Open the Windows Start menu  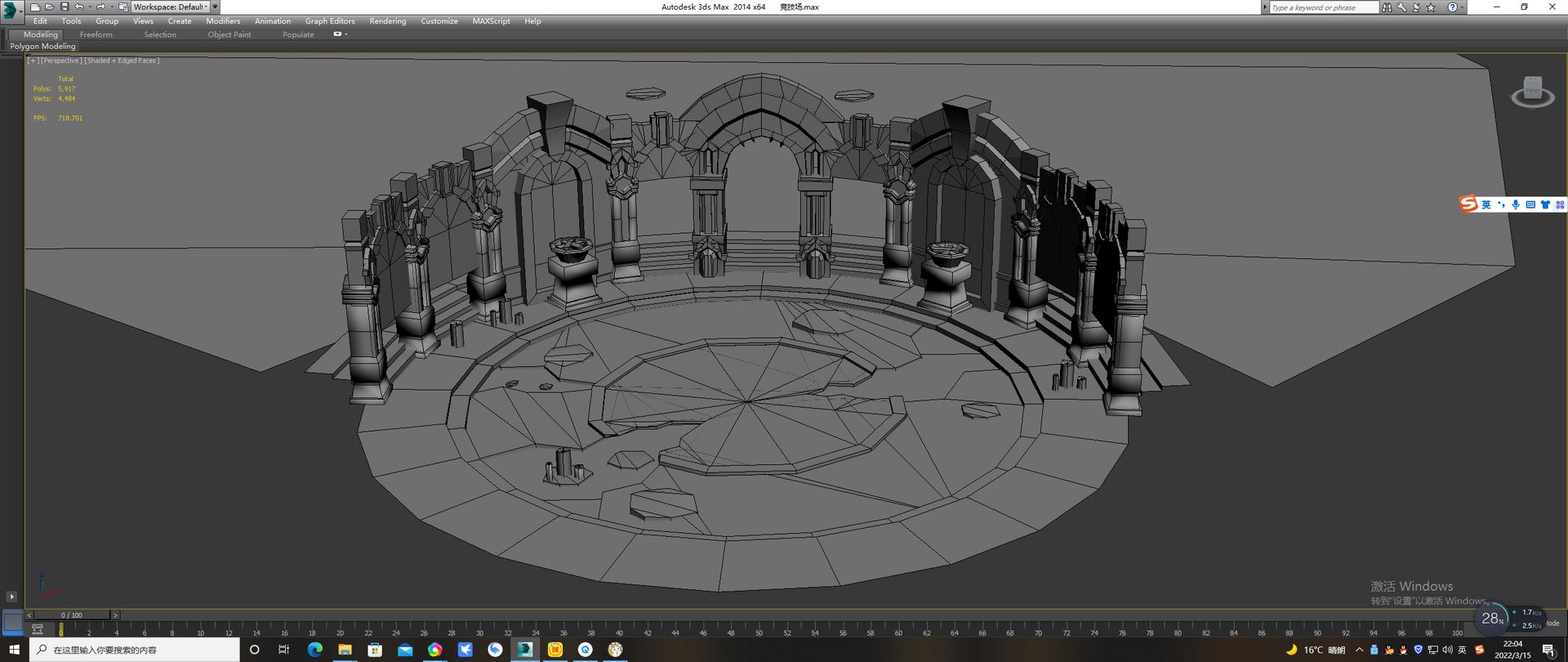tap(14, 650)
